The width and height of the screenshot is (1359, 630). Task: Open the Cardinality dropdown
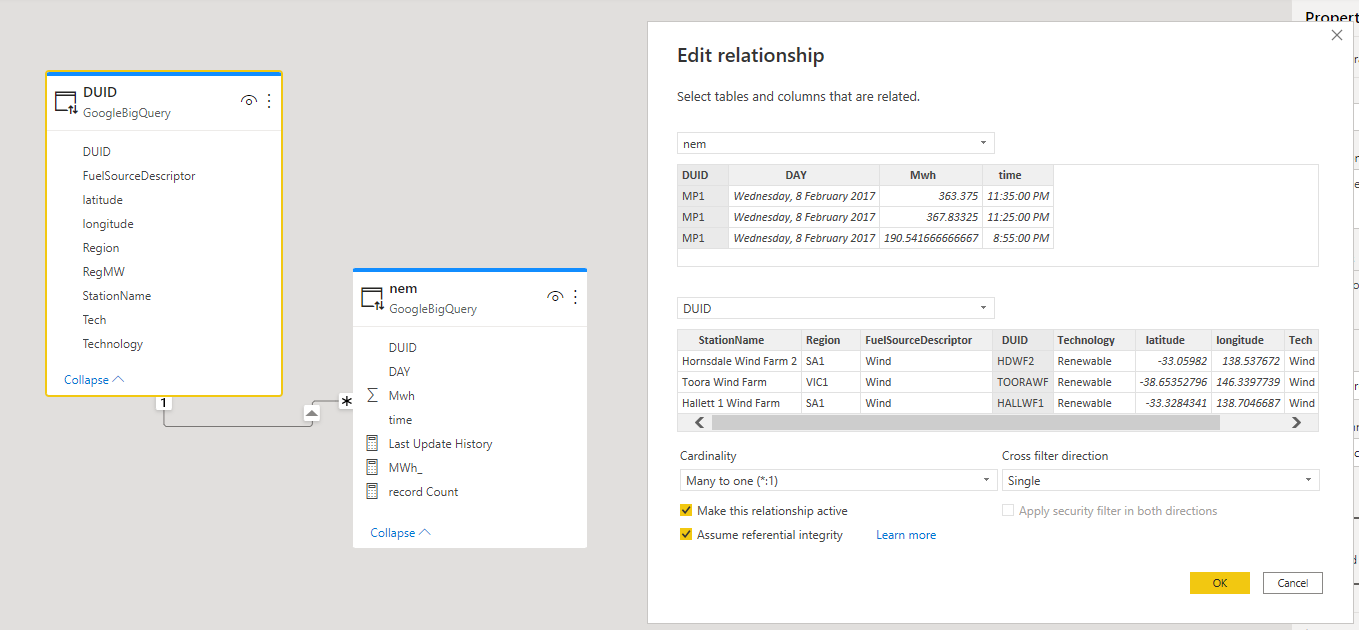(836, 481)
